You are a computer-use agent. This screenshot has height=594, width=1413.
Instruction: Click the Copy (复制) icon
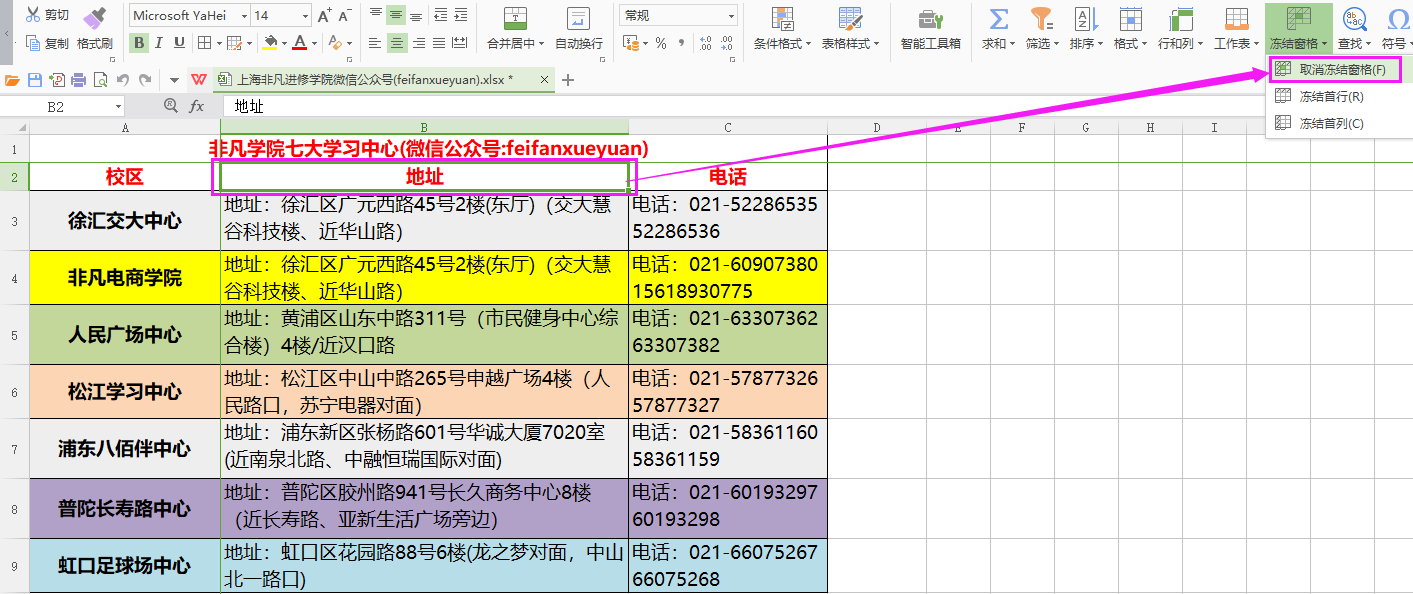coord(33,43)
